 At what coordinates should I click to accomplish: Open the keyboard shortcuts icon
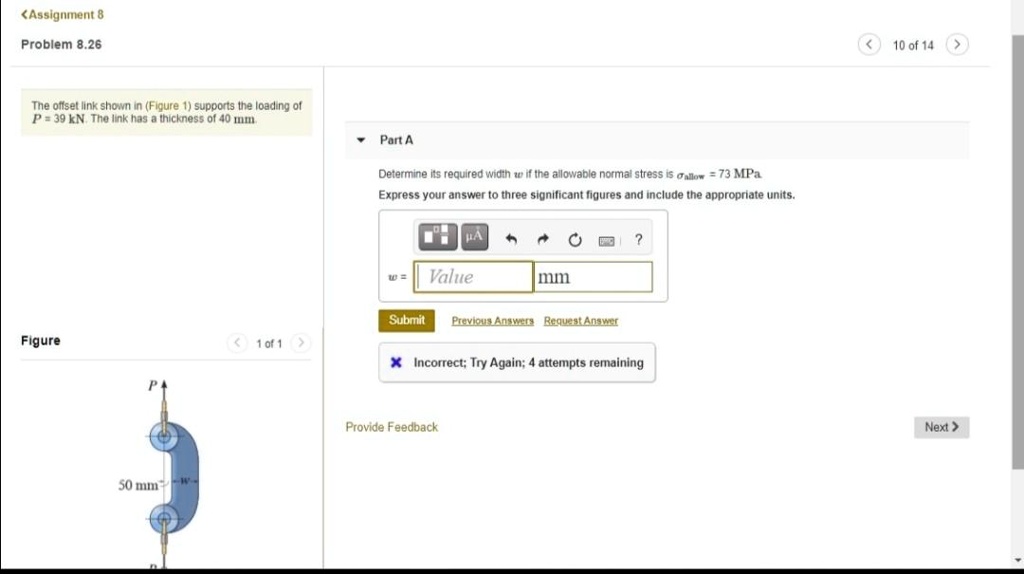(x=607, y=241)
